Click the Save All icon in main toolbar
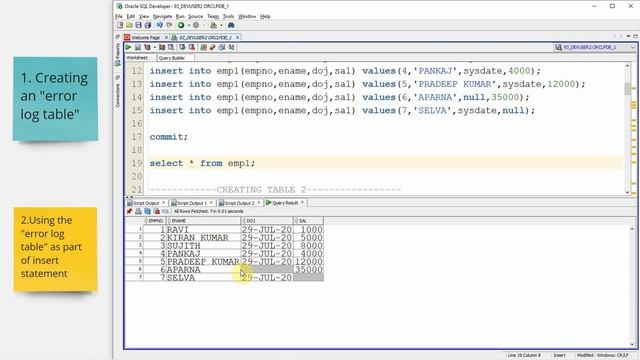The width and height of the screenshot is (640, 360). [147, 25]
